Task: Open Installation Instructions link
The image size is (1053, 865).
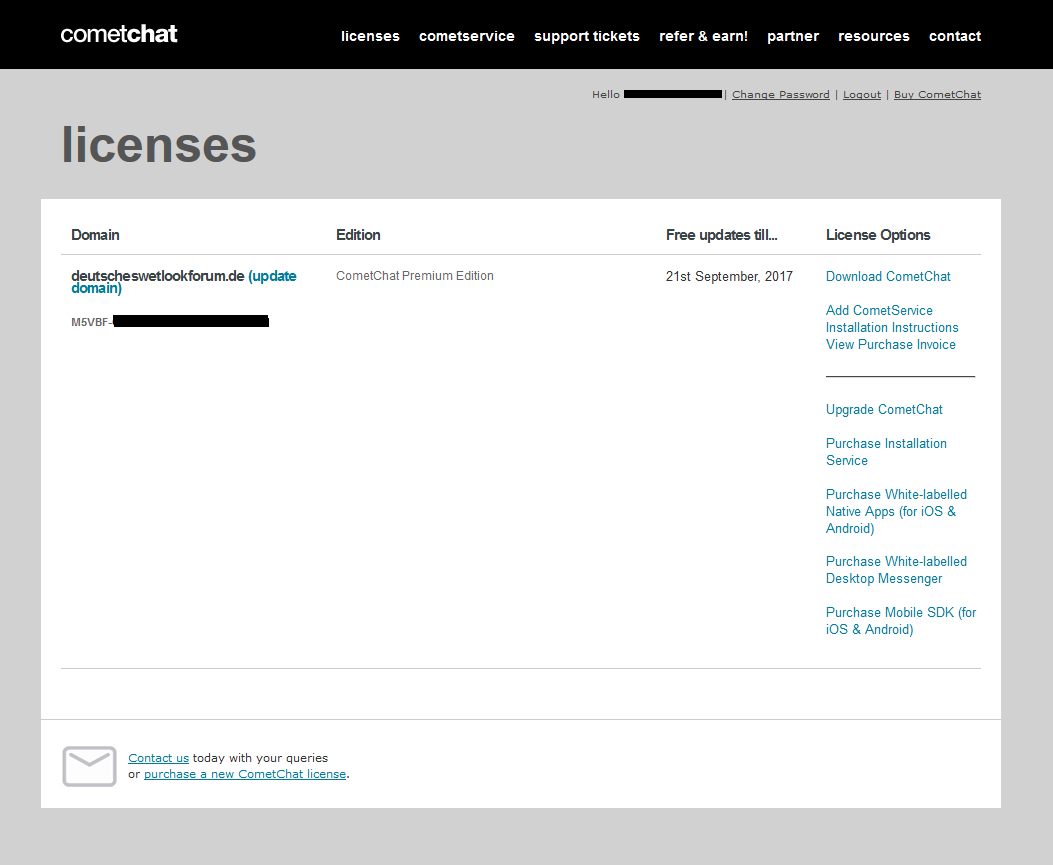Action: point(892,328)
